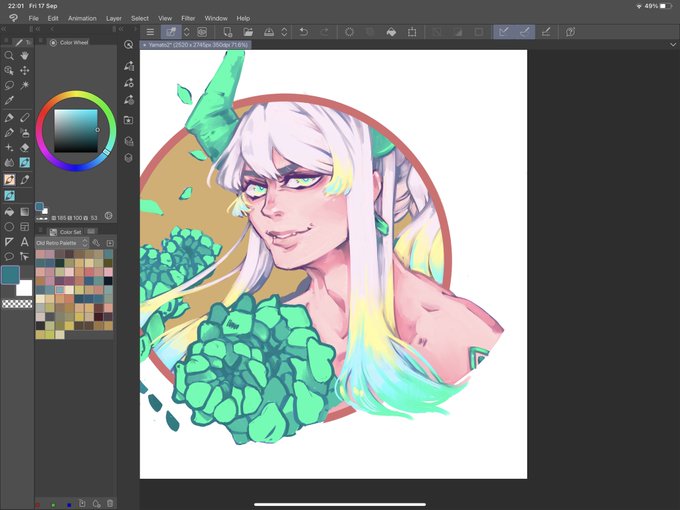Toggle Snap to Ruler in command bar
The width and height of the screenshot is (680, 510).
click(x=503, y=32)
